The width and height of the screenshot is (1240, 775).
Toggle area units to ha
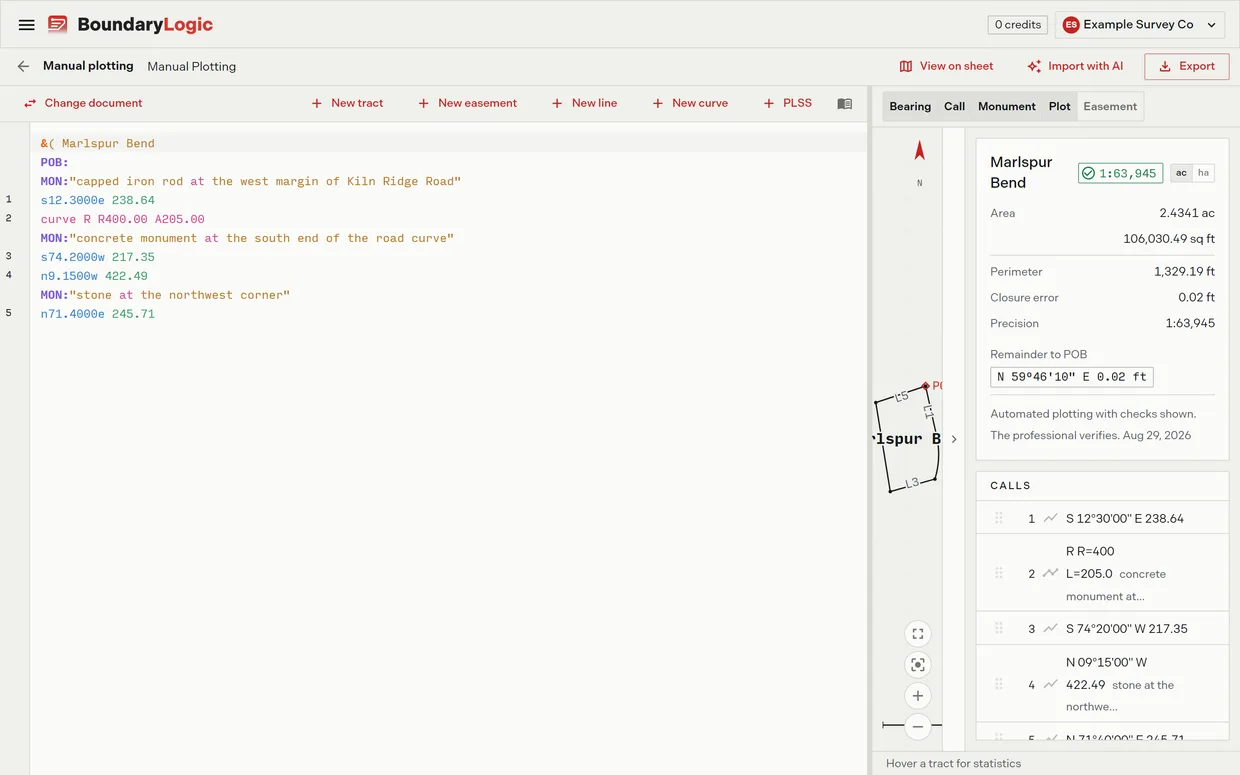1203,173
